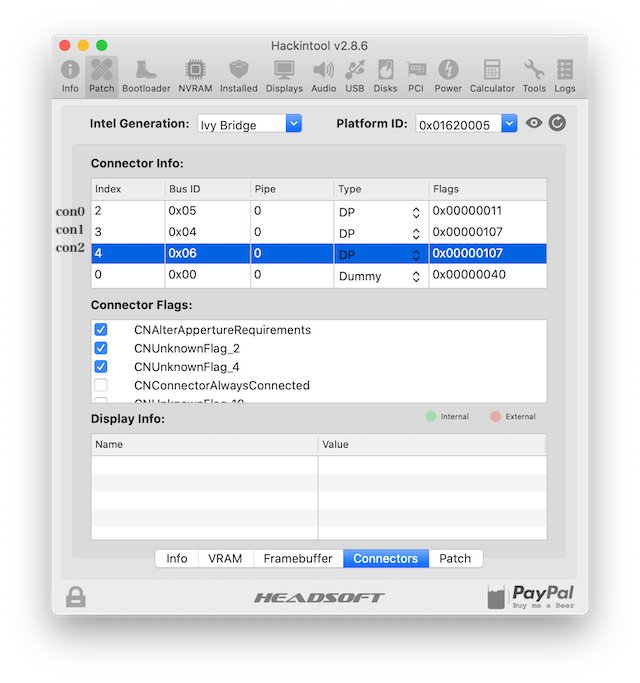Image resolution: width=640 pixels, height=683 pixels.
Task: Open the PCI card icon
Action: tap(416, 76)
